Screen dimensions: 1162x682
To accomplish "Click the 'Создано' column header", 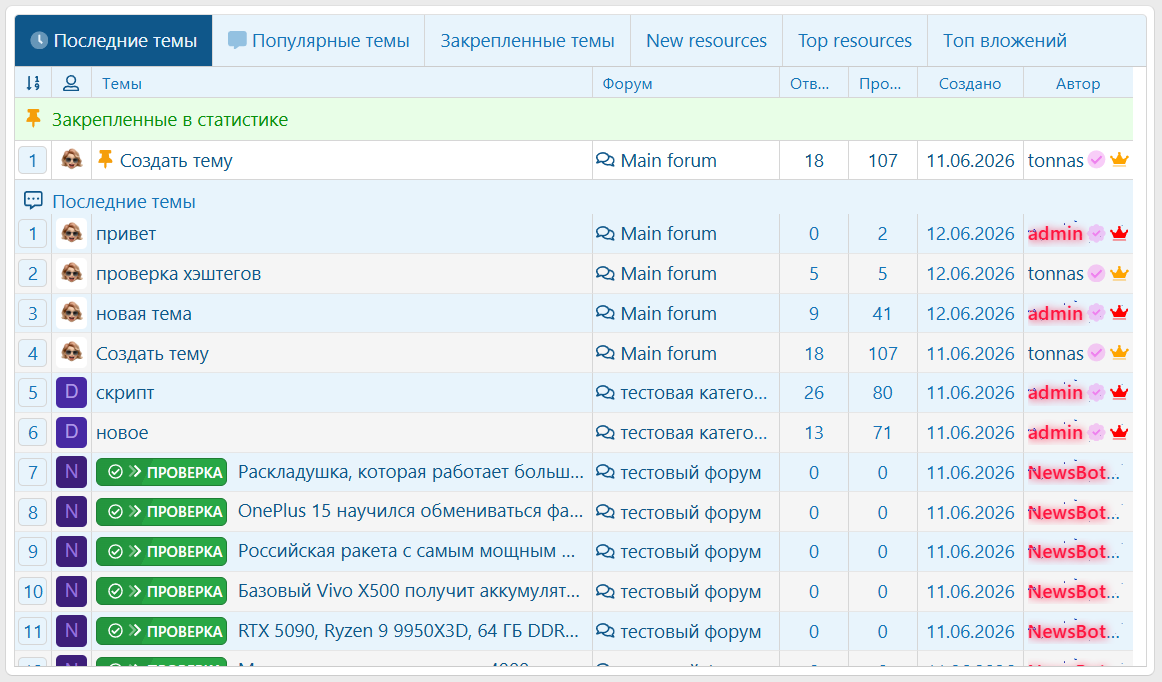I will pos(970,84).
